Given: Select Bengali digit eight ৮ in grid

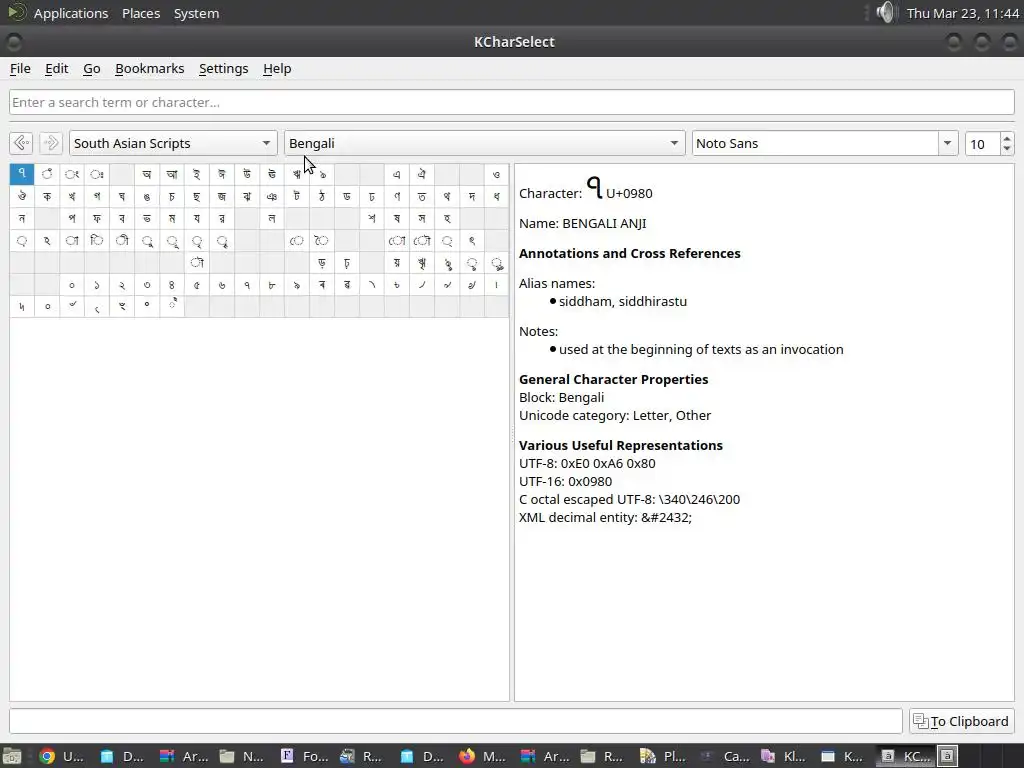Looking at the screenshot, I should 272,285.
